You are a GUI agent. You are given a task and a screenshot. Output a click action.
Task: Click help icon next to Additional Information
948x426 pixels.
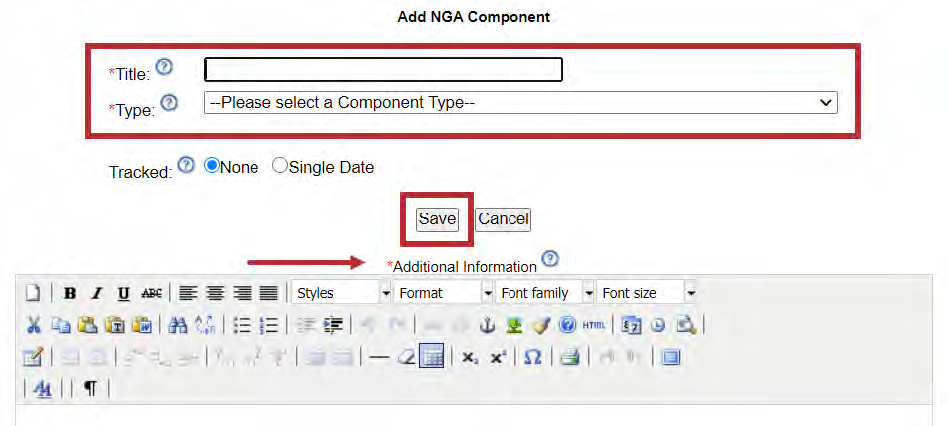click(x=549, y=260)
